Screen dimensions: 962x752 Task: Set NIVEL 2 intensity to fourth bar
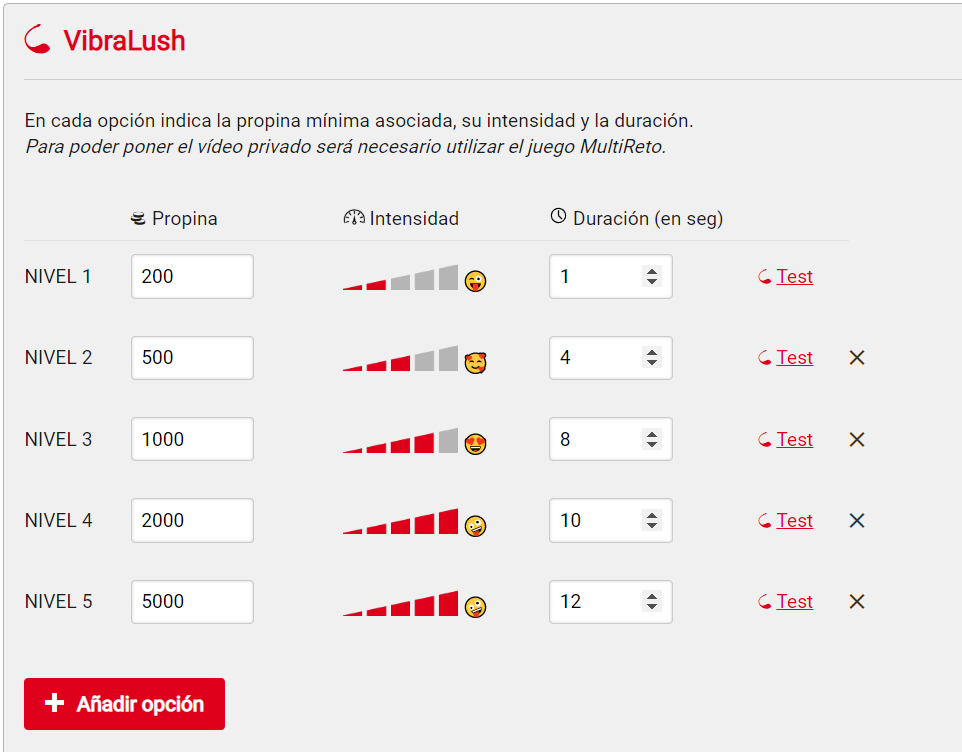[x=424, y=360]
